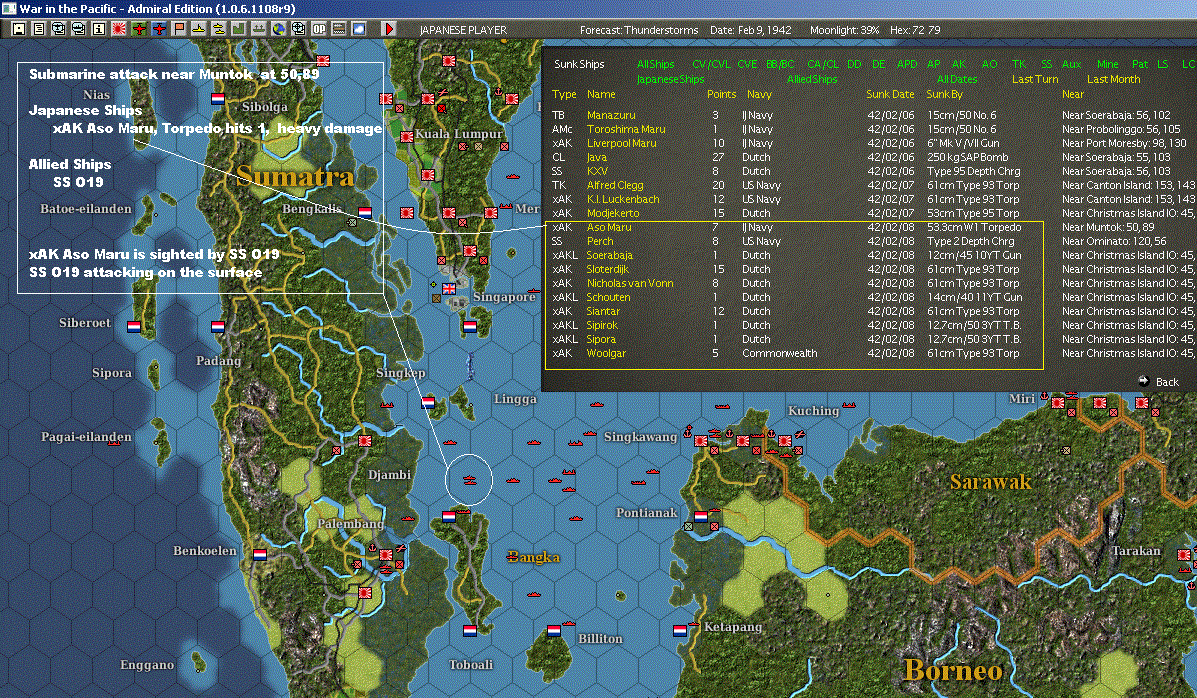Click the Dutch flag icon near Sibolga
This screenshot has width=1197, height=698.
(x=218, y=99)
